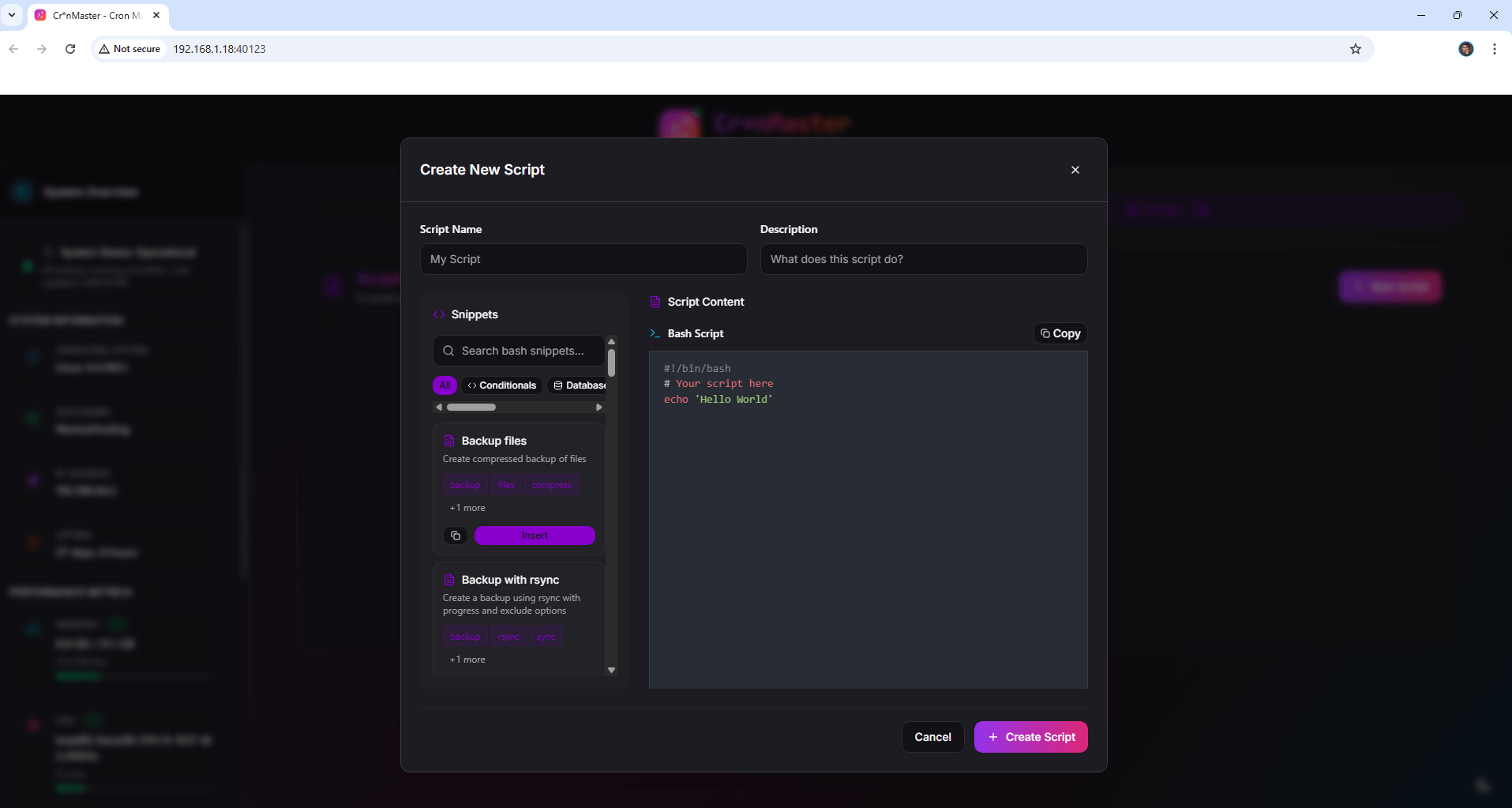Fill in the Script Name field
1512x808 pixels.
point(583,259)
